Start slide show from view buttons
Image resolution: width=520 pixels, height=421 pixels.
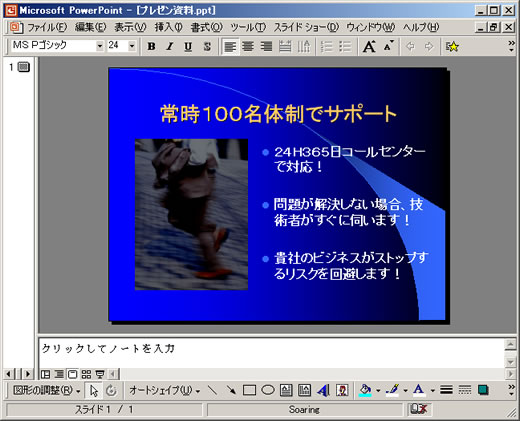click(100, 374)
